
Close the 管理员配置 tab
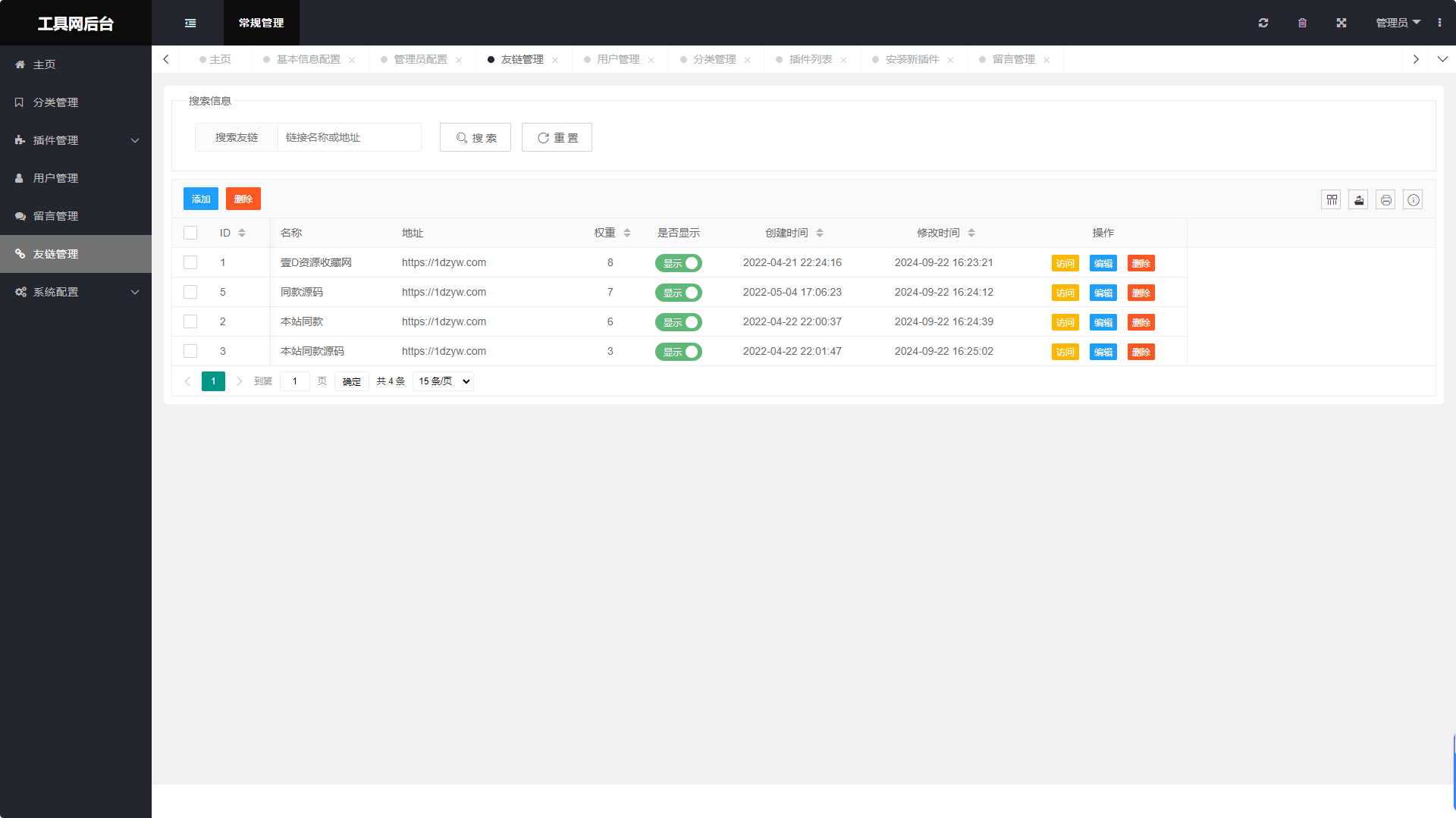[459, 60]
